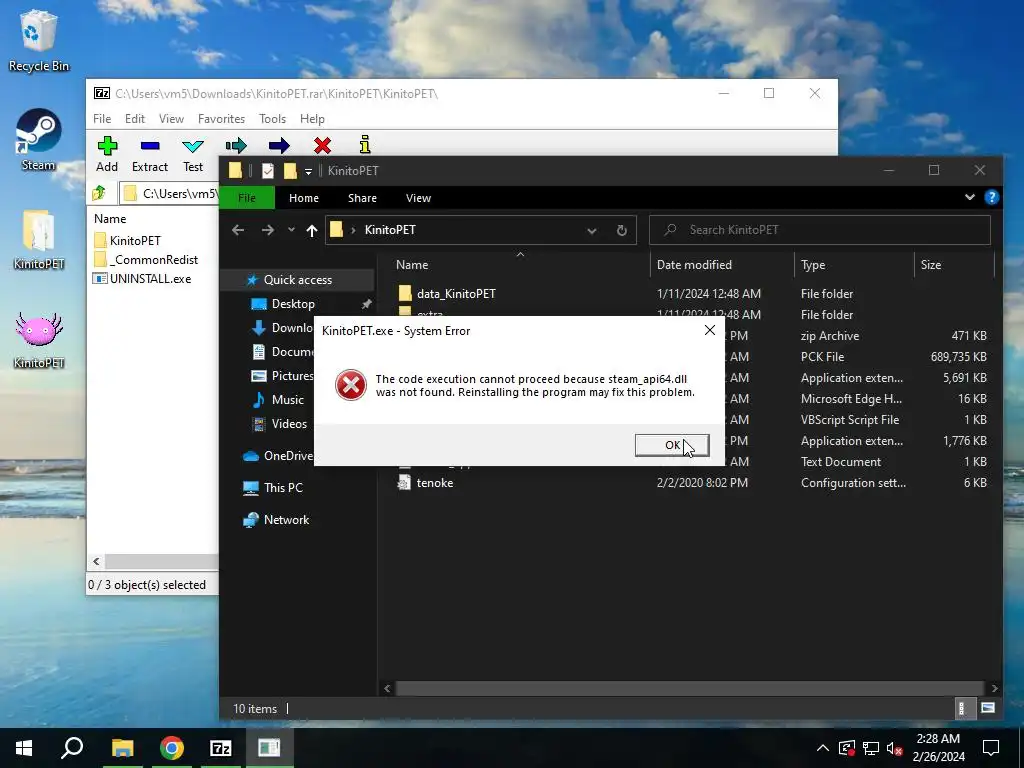1024x768 pixels.
Task: Switch to the Home tab in Explorer
Action: (304, 198)
